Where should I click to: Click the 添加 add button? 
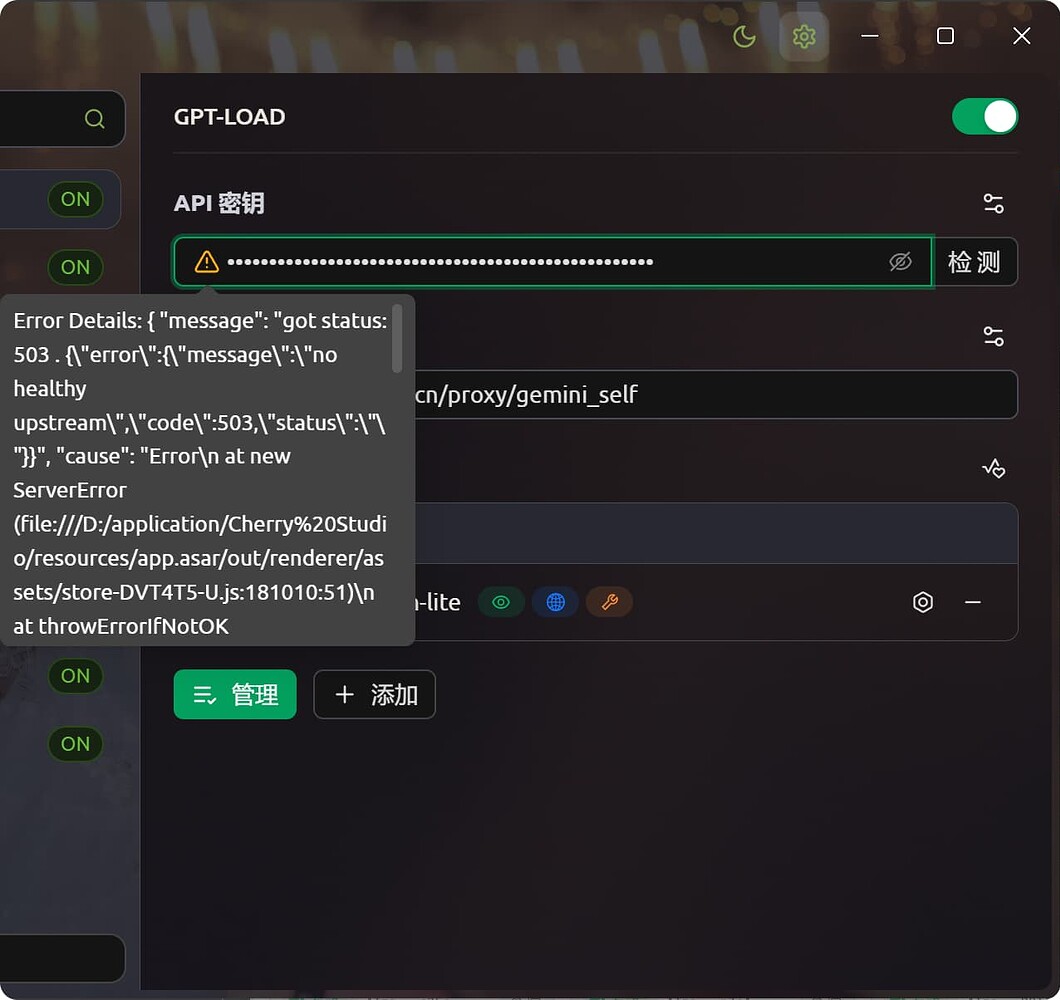(x=375, y=694)
